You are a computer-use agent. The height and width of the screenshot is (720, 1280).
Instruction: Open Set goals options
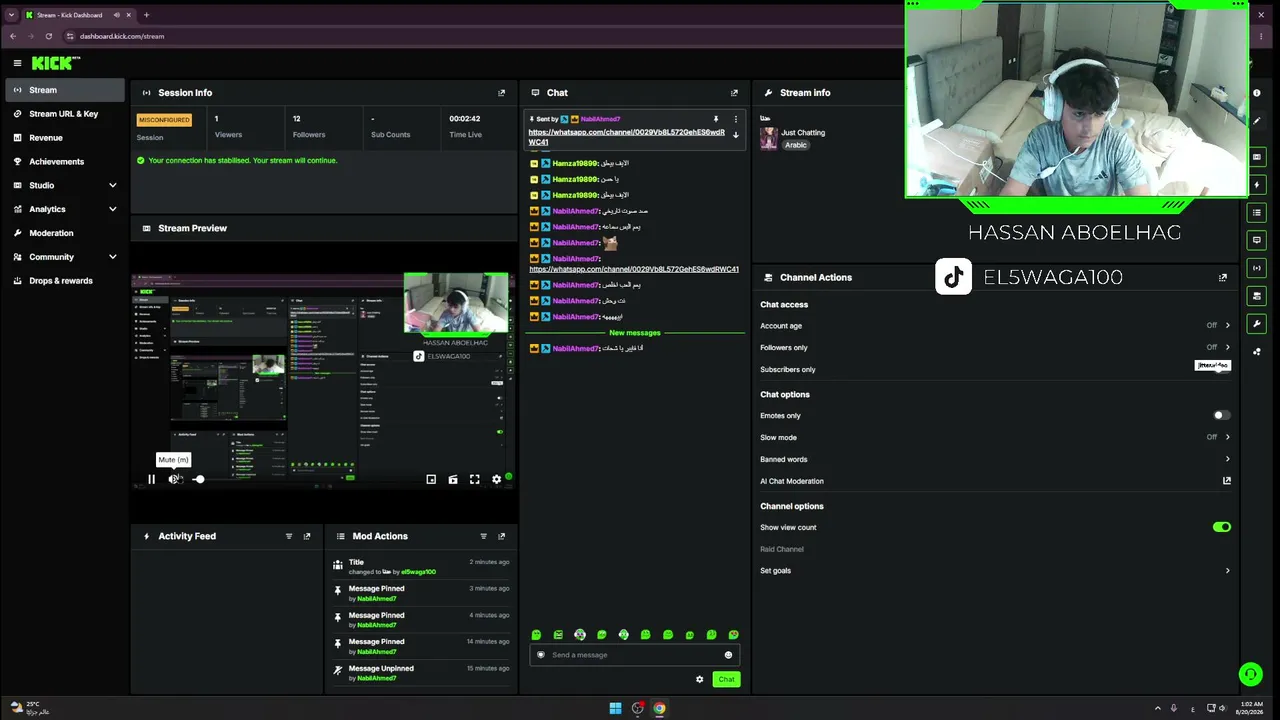click(x=995, y=571)
